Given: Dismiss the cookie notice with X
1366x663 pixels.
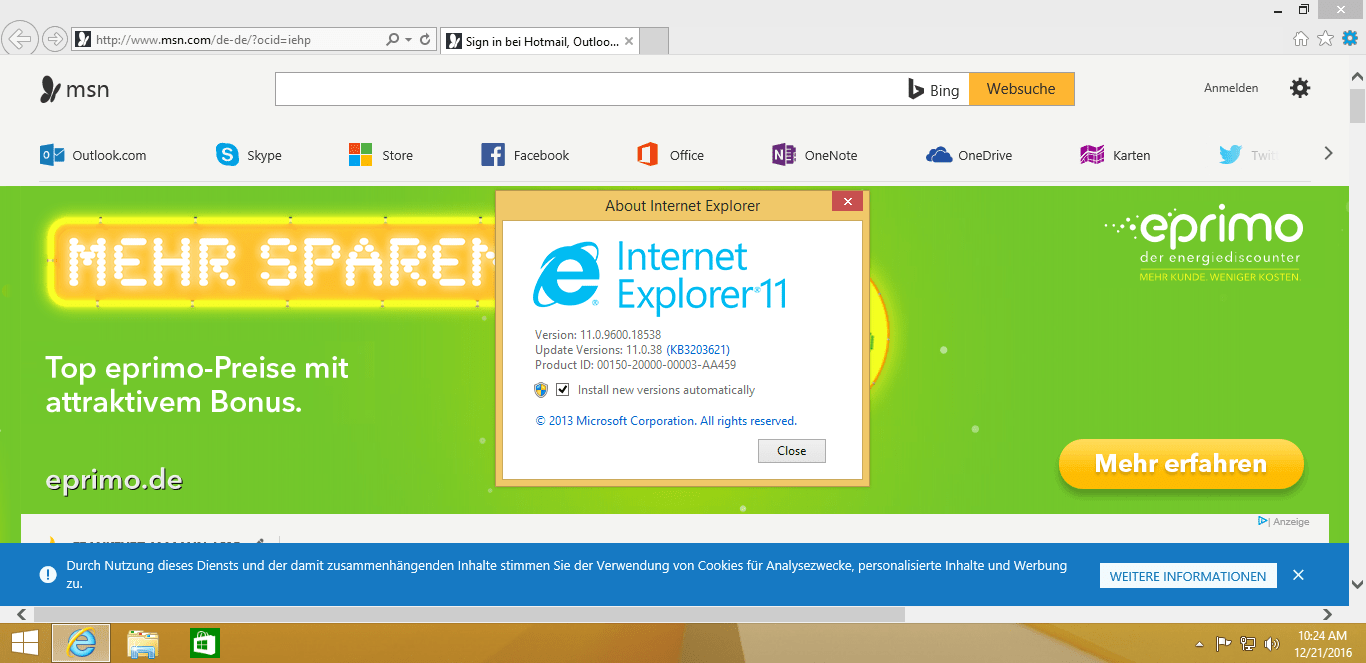Looking at the screenshot, I should click(1298, 575).
